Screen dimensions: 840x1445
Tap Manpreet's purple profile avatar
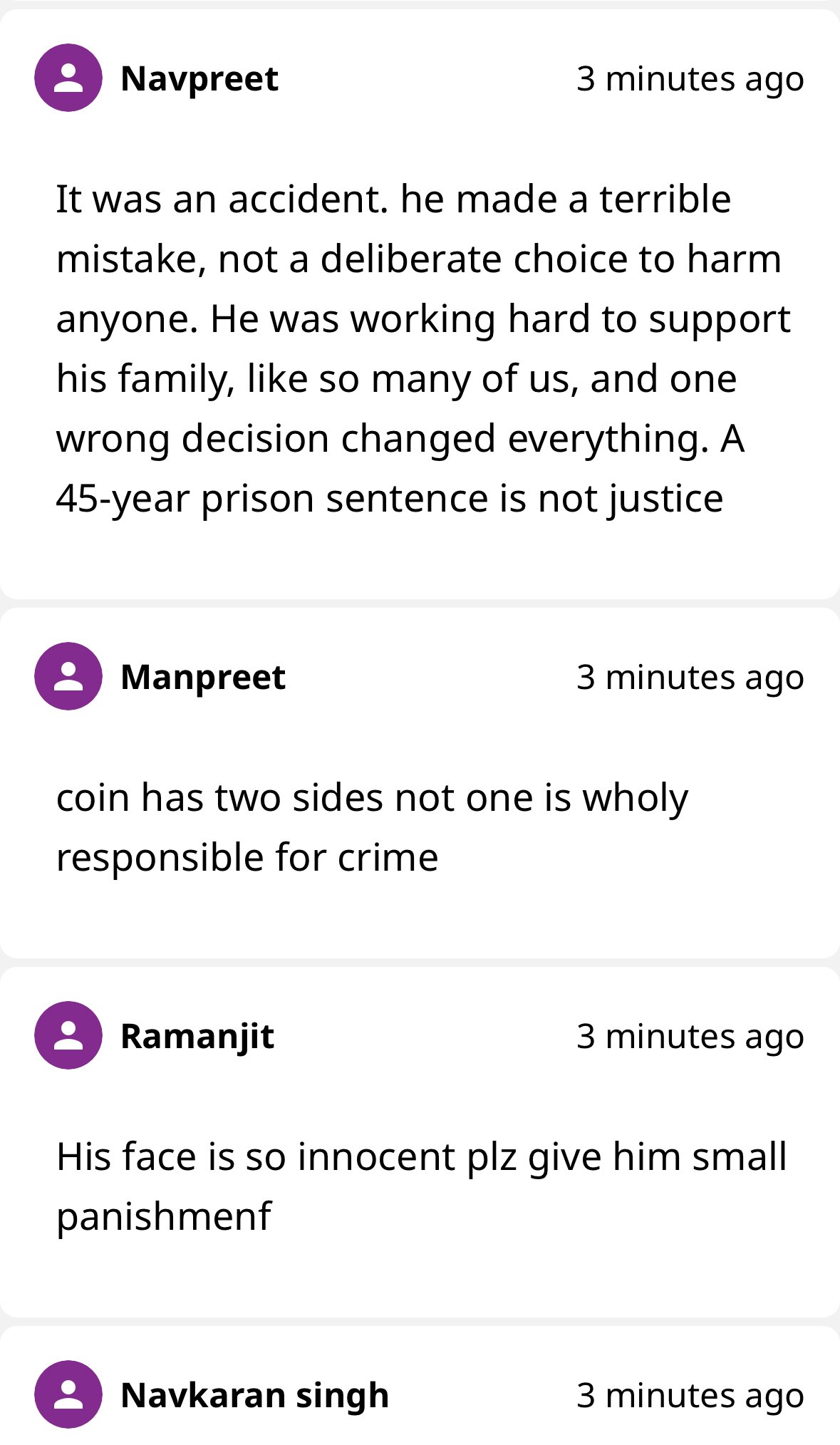point(68,676)
